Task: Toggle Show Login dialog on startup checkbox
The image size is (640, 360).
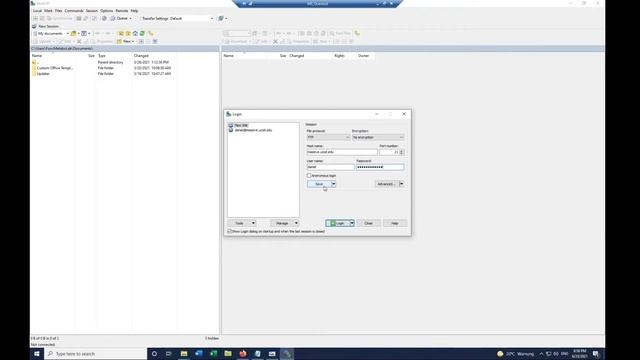Action: [229, 231]
